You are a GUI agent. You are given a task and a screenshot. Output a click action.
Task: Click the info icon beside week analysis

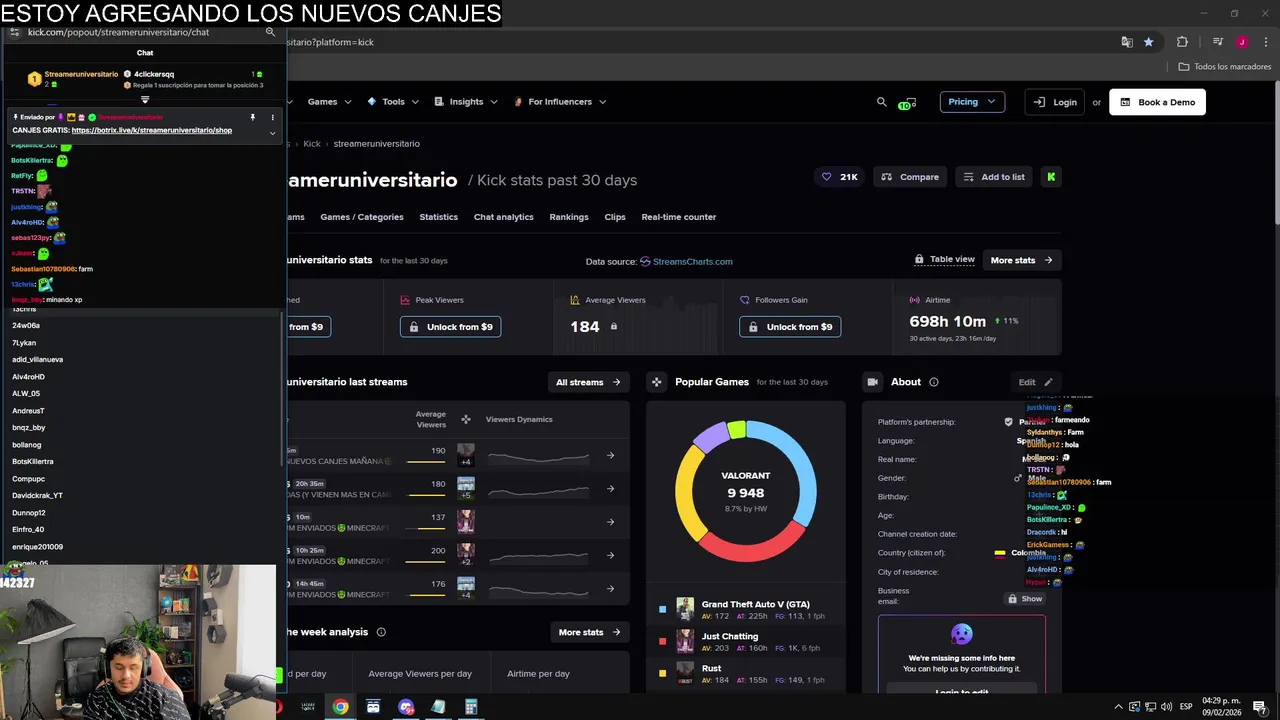(381, 632)
